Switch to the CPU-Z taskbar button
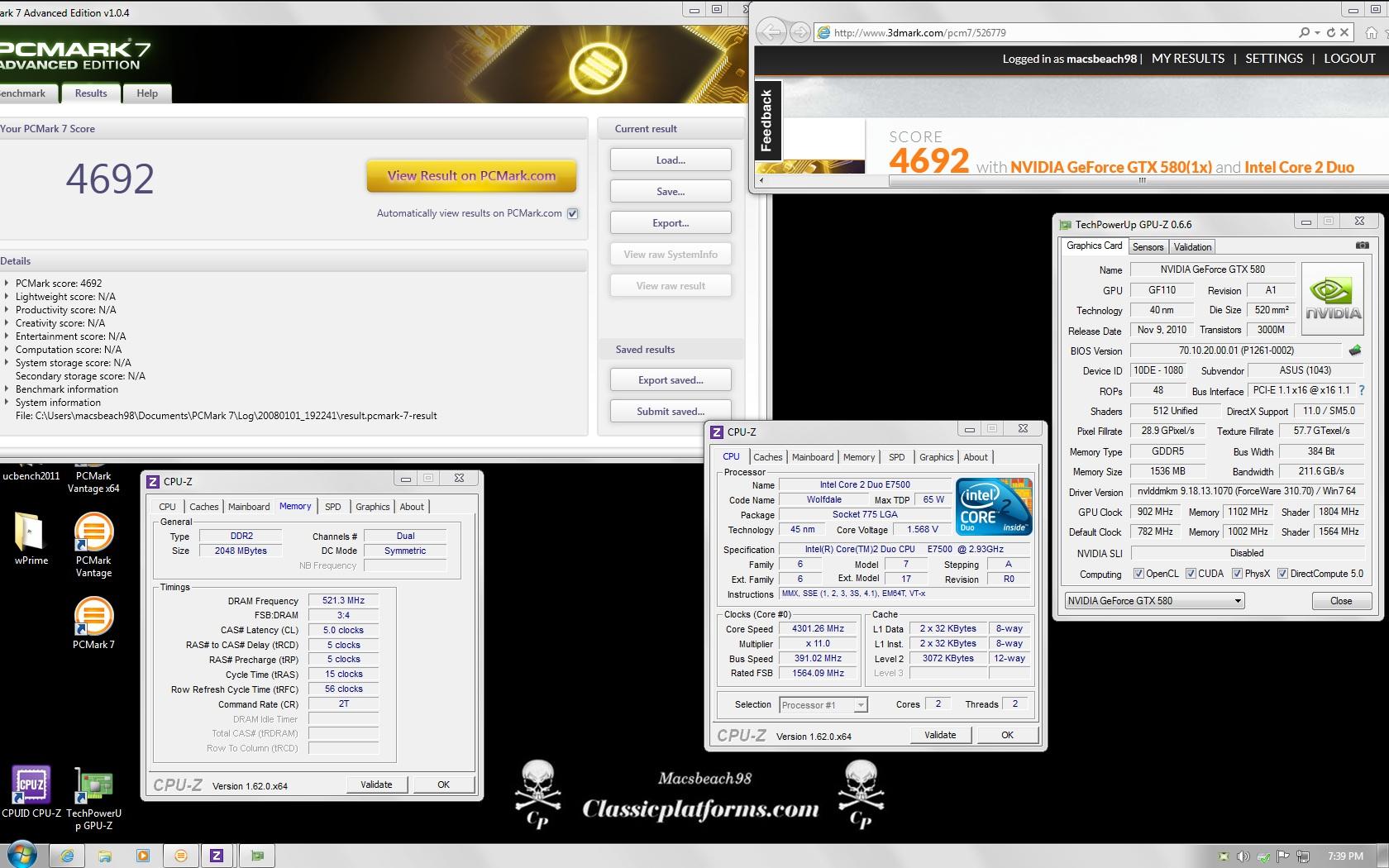1389x868 pixels. (217, 856)
